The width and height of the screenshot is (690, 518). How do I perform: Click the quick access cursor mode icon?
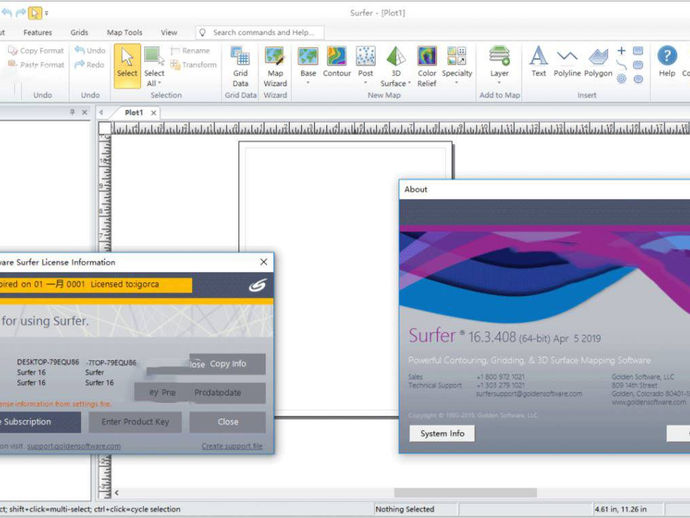(x=35, y=13)
